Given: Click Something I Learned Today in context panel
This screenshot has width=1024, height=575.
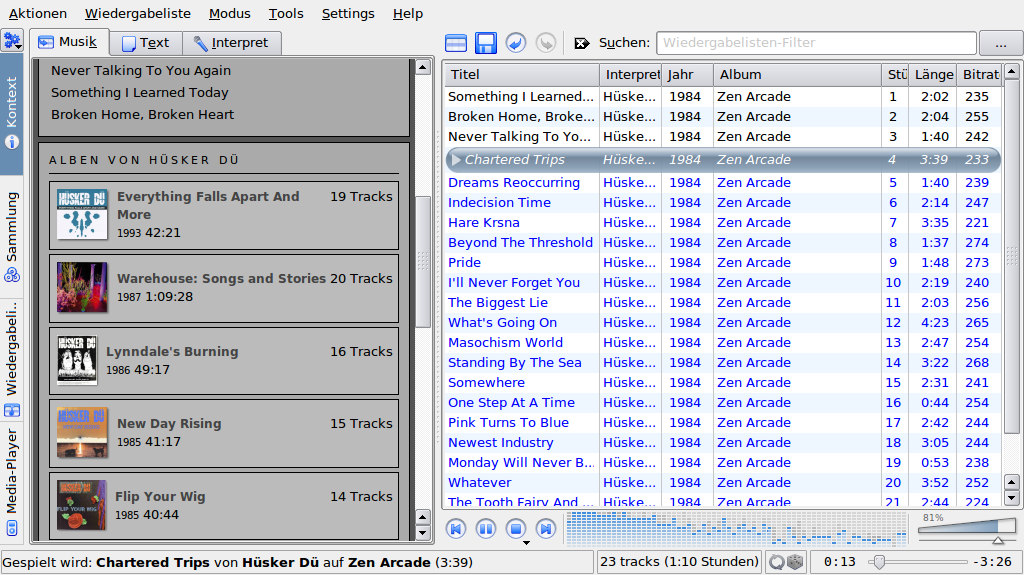Looking at the screenshot, I should (140, 93).
